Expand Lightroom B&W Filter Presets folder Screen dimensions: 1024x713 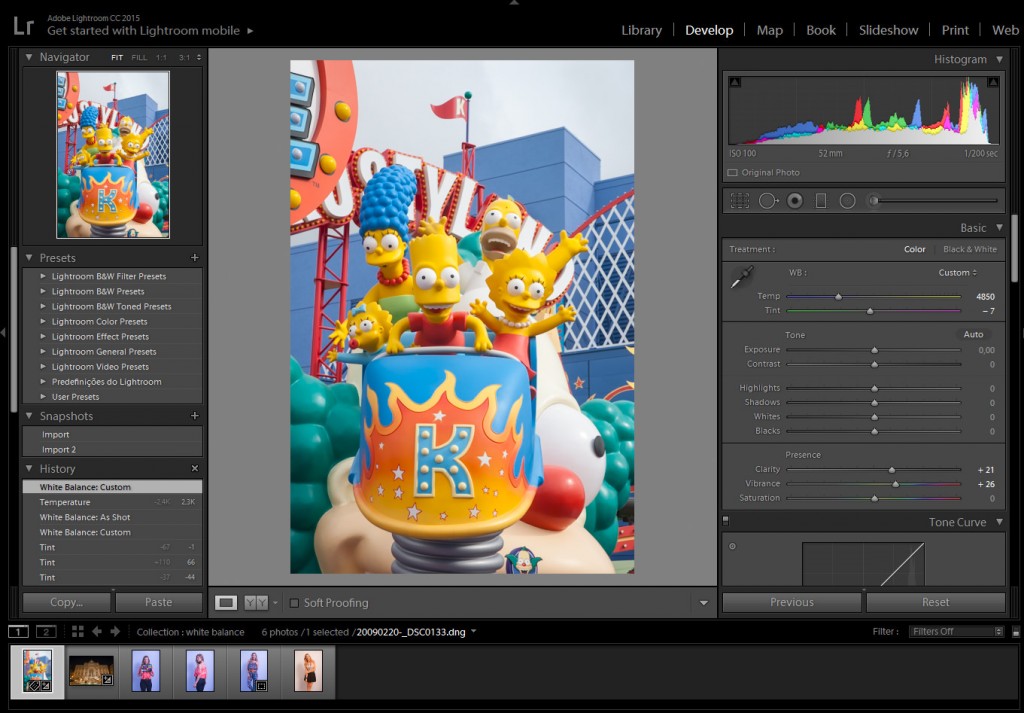[43, 276]
